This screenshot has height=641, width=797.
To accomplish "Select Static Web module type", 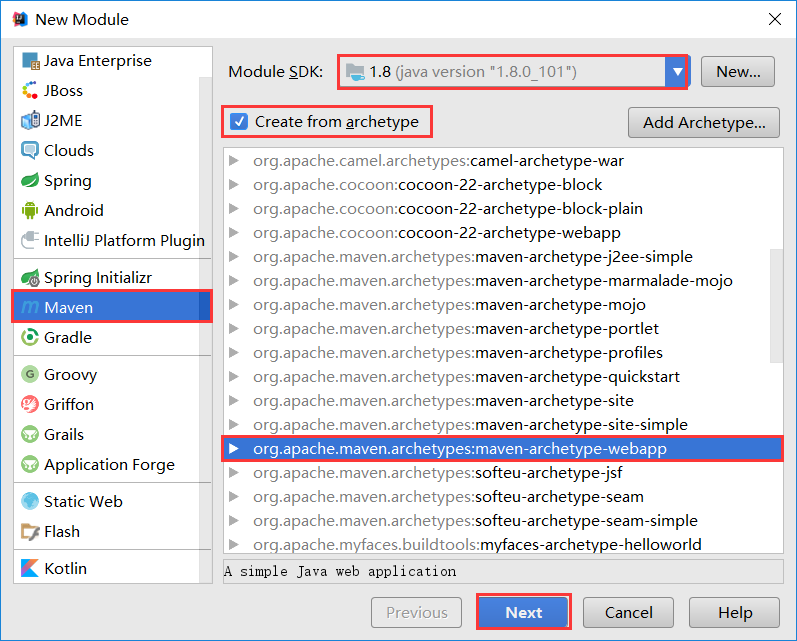I will pos(107,501).
